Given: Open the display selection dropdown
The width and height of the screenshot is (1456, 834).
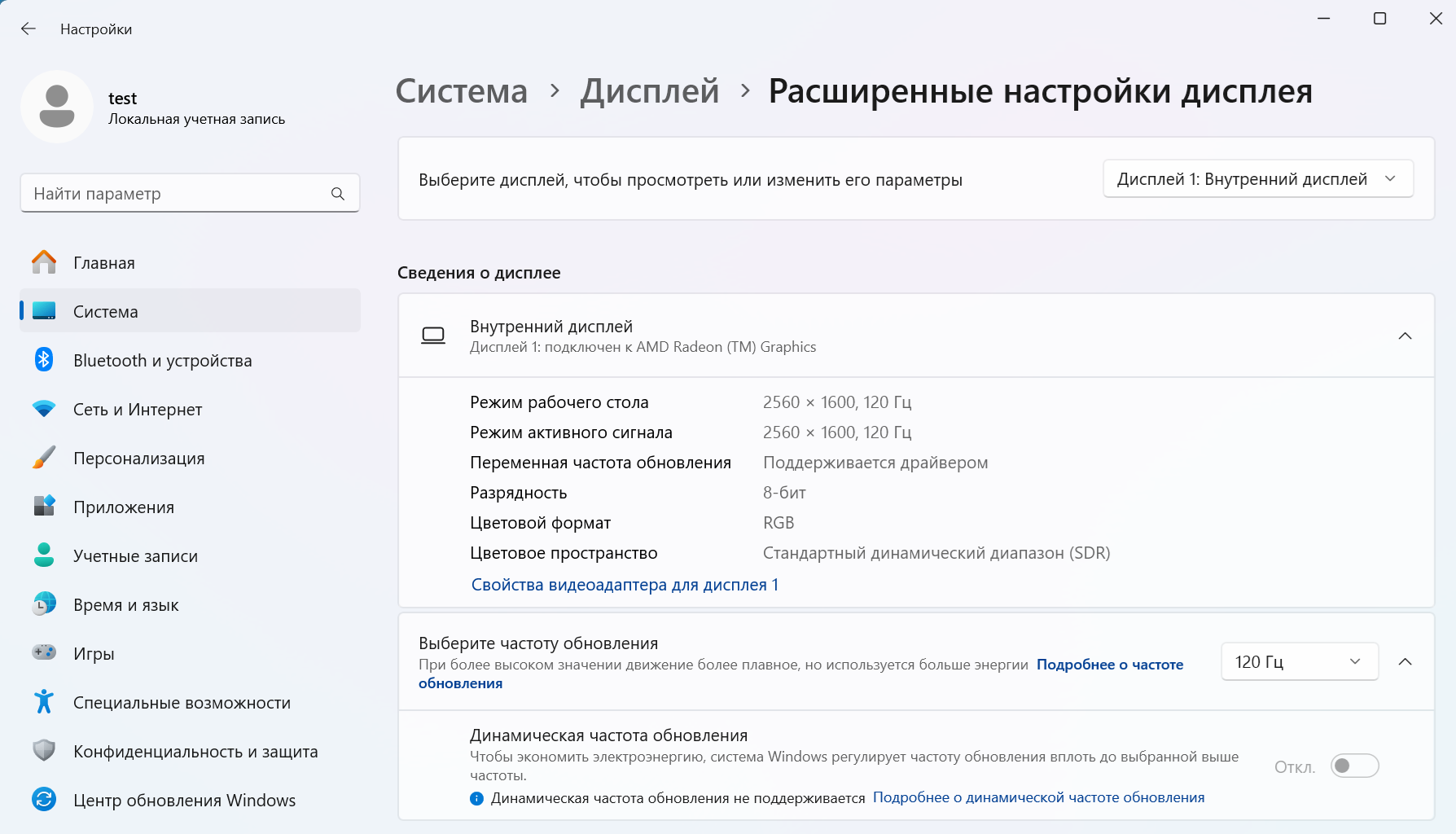Looking at the screenshot, I should 1257,179.
